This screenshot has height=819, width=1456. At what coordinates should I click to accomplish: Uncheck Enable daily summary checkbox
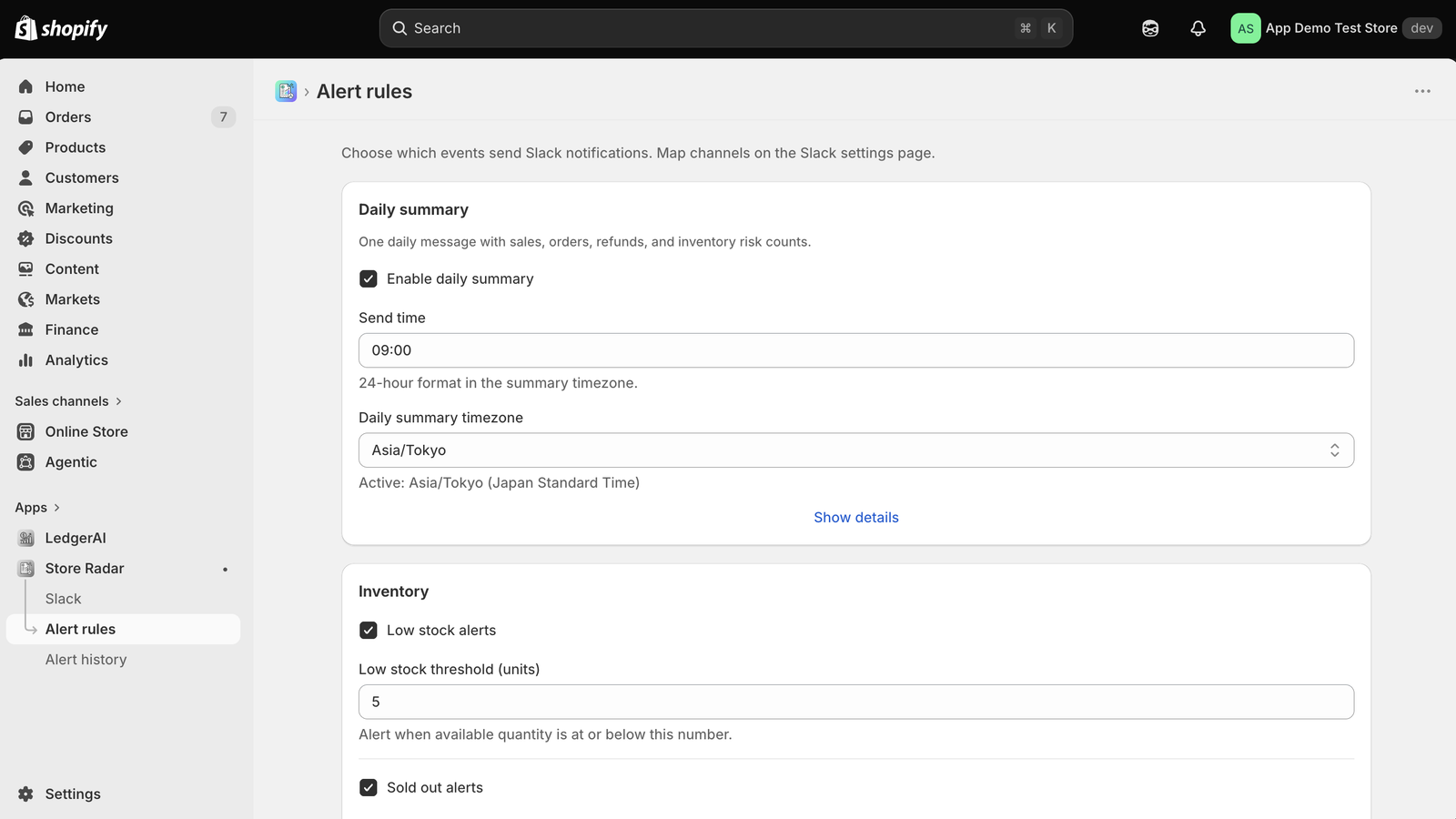pyautogui.click(x=369, y=278)
